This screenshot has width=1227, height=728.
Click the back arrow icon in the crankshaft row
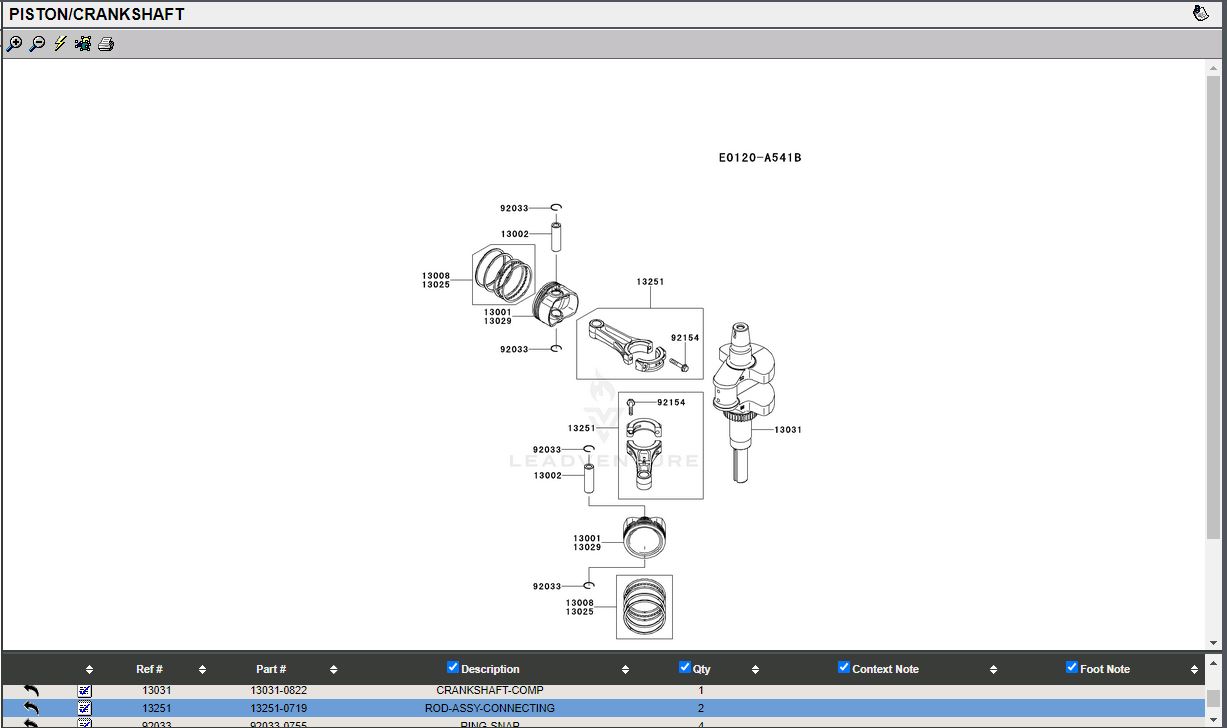[31, 690]
